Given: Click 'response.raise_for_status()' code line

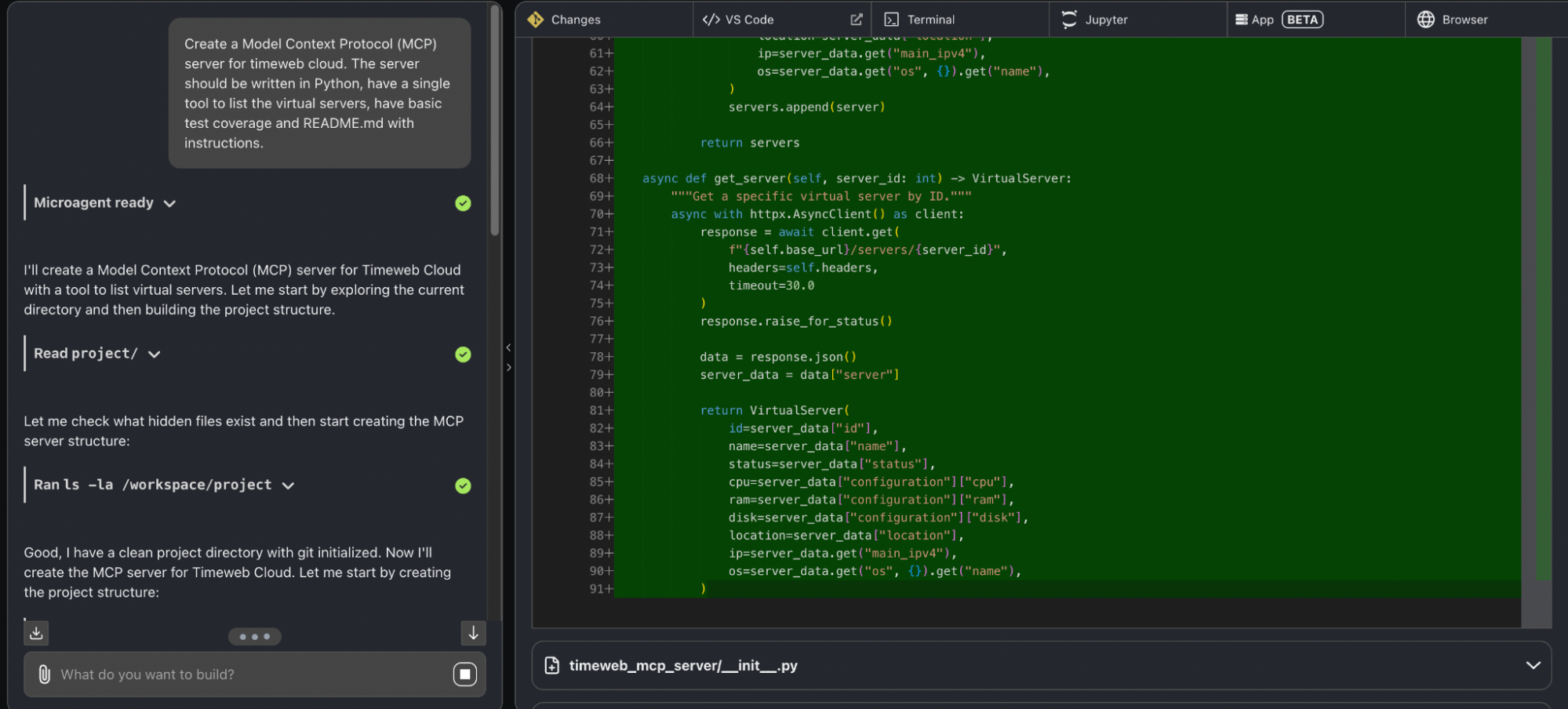Looking at the screenshot, I should coord(796,321).
